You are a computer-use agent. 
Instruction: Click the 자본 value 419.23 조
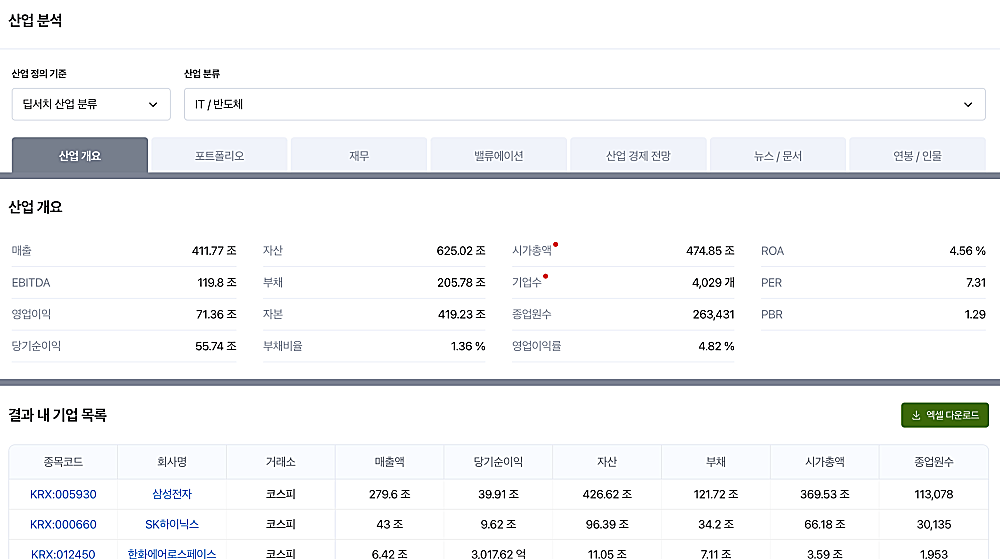pos(462,314)
